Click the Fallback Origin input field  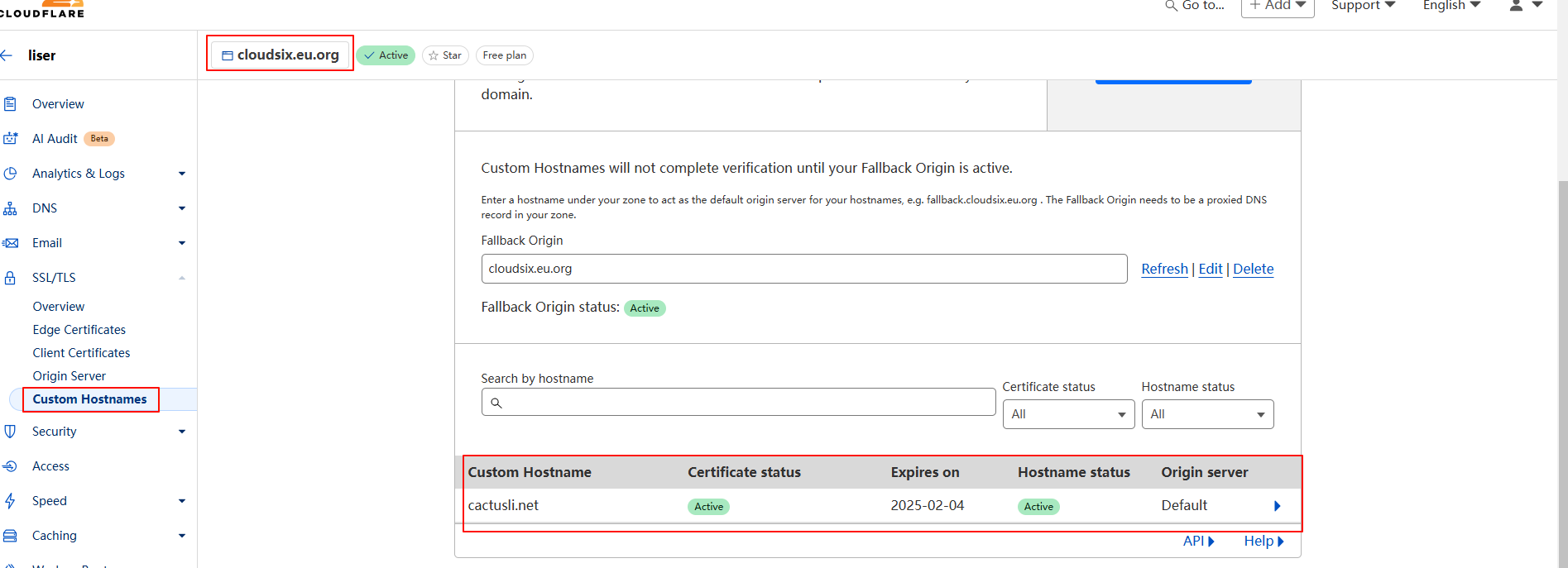click(x=804, y=269)
